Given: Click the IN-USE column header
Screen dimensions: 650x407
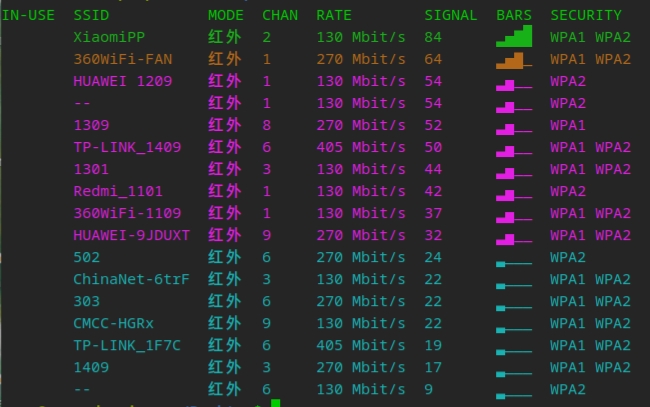Looking at the screenshot, I should (28, 15).
